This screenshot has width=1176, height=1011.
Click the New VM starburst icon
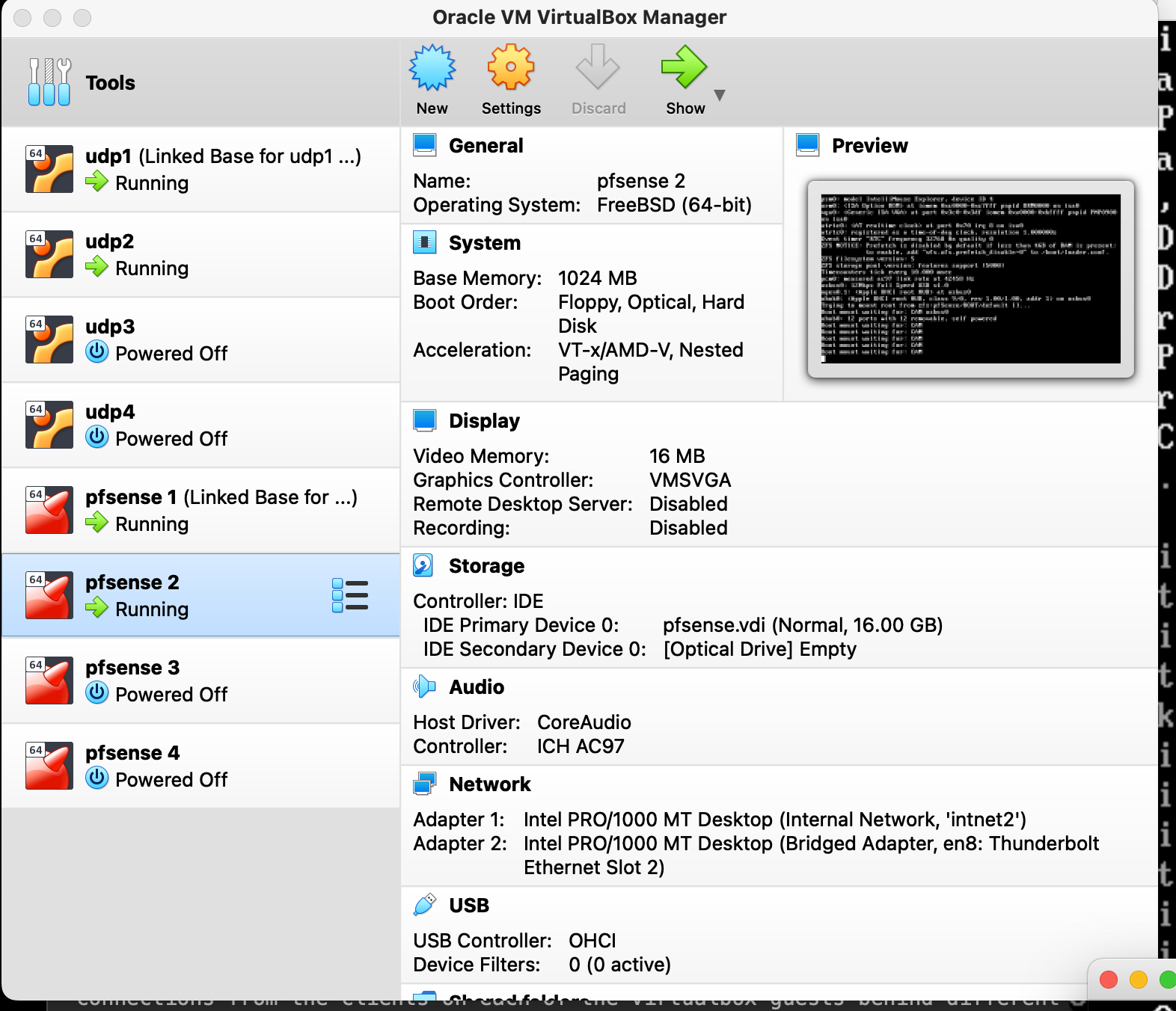point(432,67)
